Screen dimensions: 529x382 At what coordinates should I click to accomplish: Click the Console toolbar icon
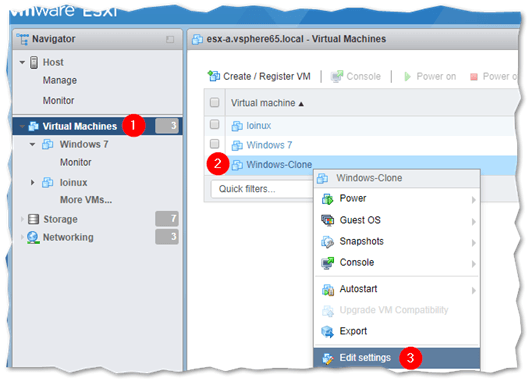pos(337,77)
